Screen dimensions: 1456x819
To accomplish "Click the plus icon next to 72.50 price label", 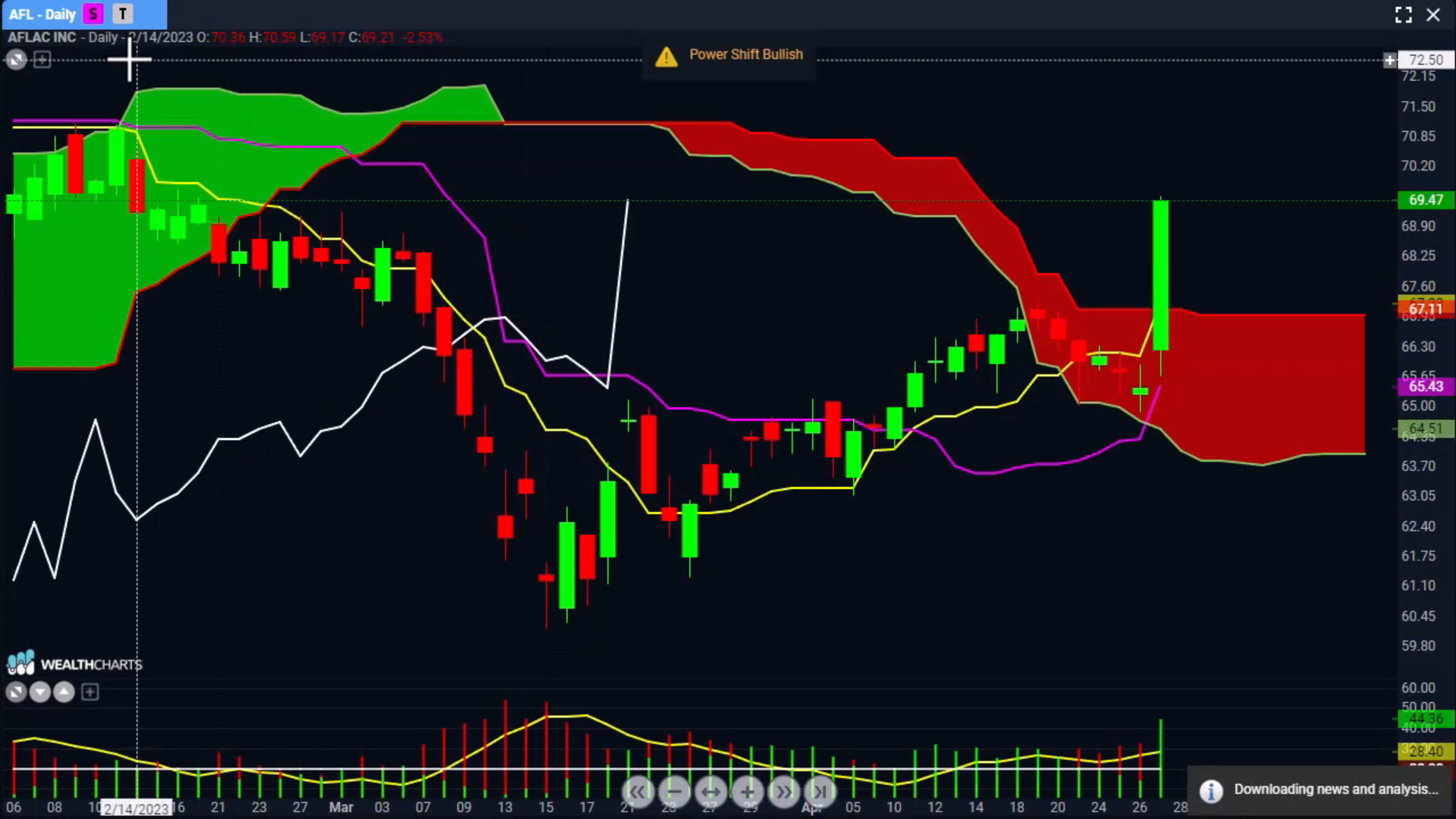I will 1389,60.
